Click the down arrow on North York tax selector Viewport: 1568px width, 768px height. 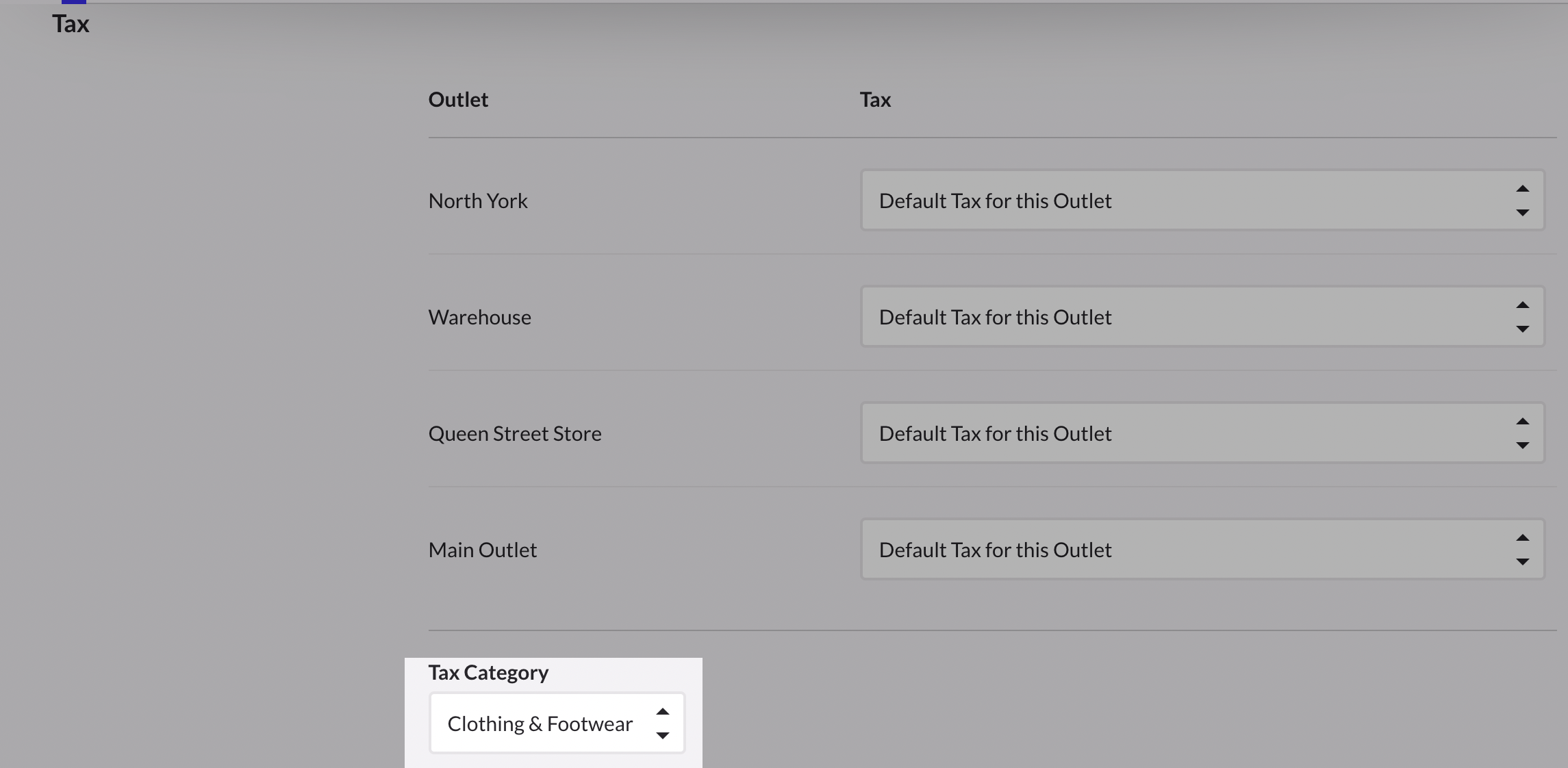(x=1522, y=213)
